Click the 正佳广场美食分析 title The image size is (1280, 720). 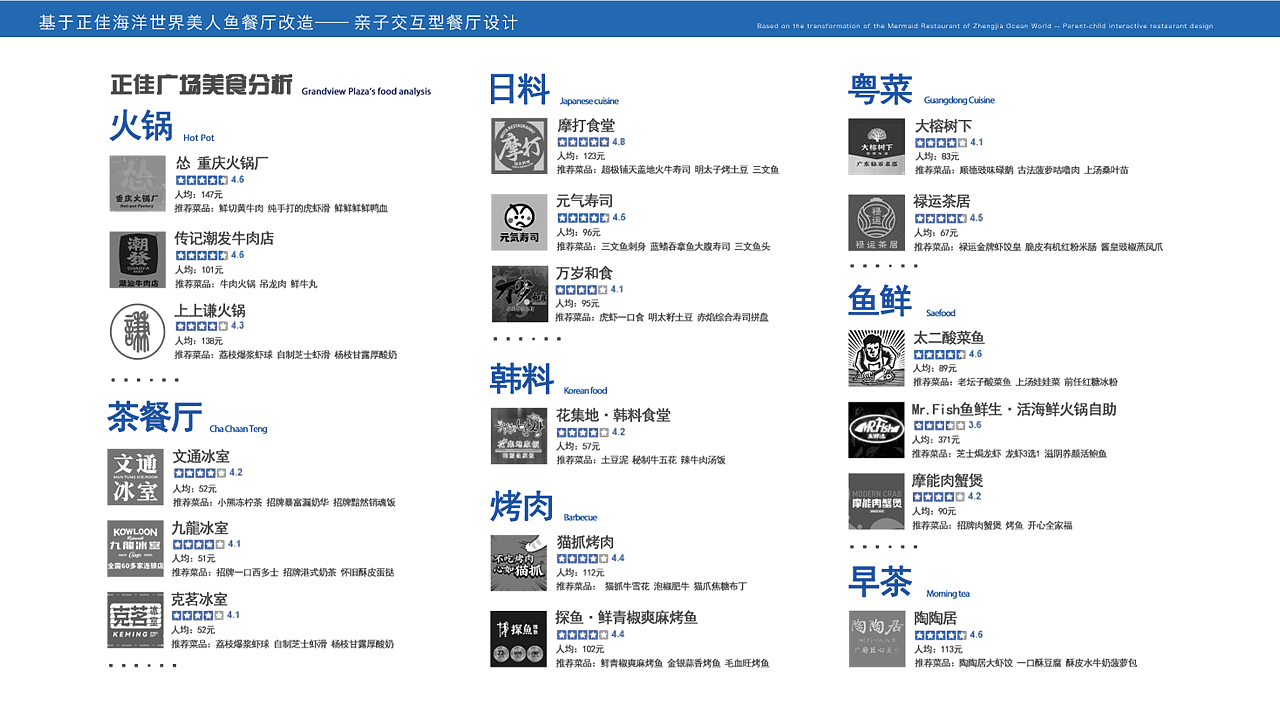point(202,85)
